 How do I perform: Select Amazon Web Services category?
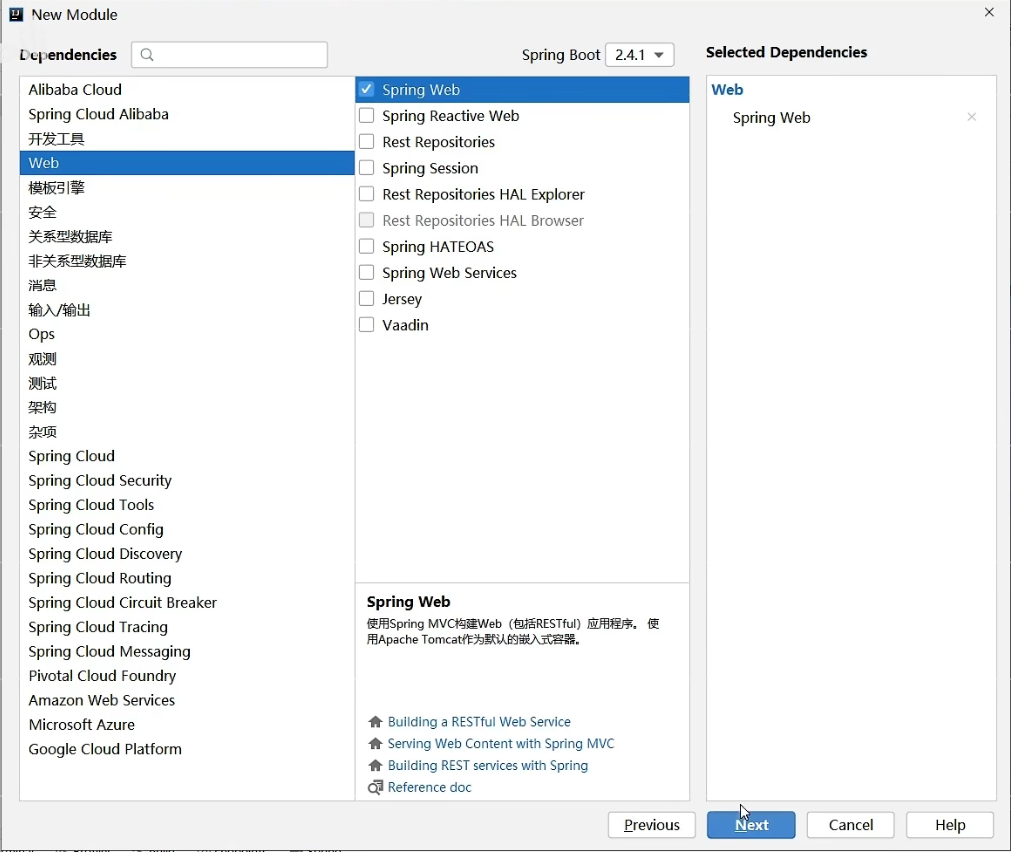(x=187, y=700)
